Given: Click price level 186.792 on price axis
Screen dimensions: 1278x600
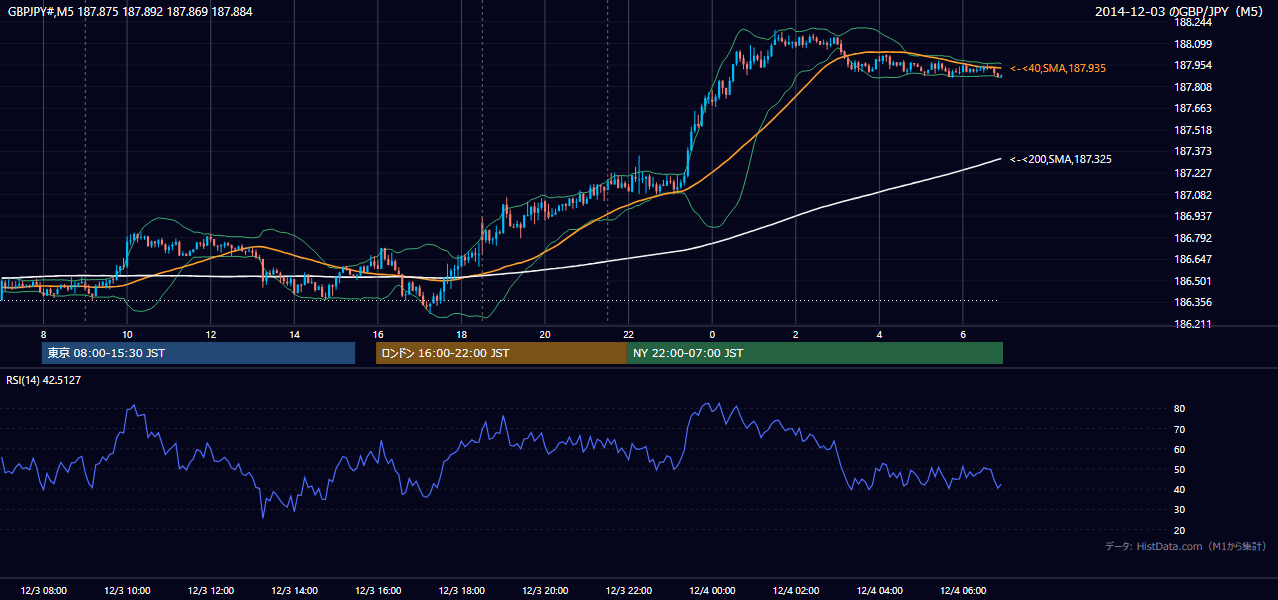Looking at the screenshot, I should [1194, 238].
